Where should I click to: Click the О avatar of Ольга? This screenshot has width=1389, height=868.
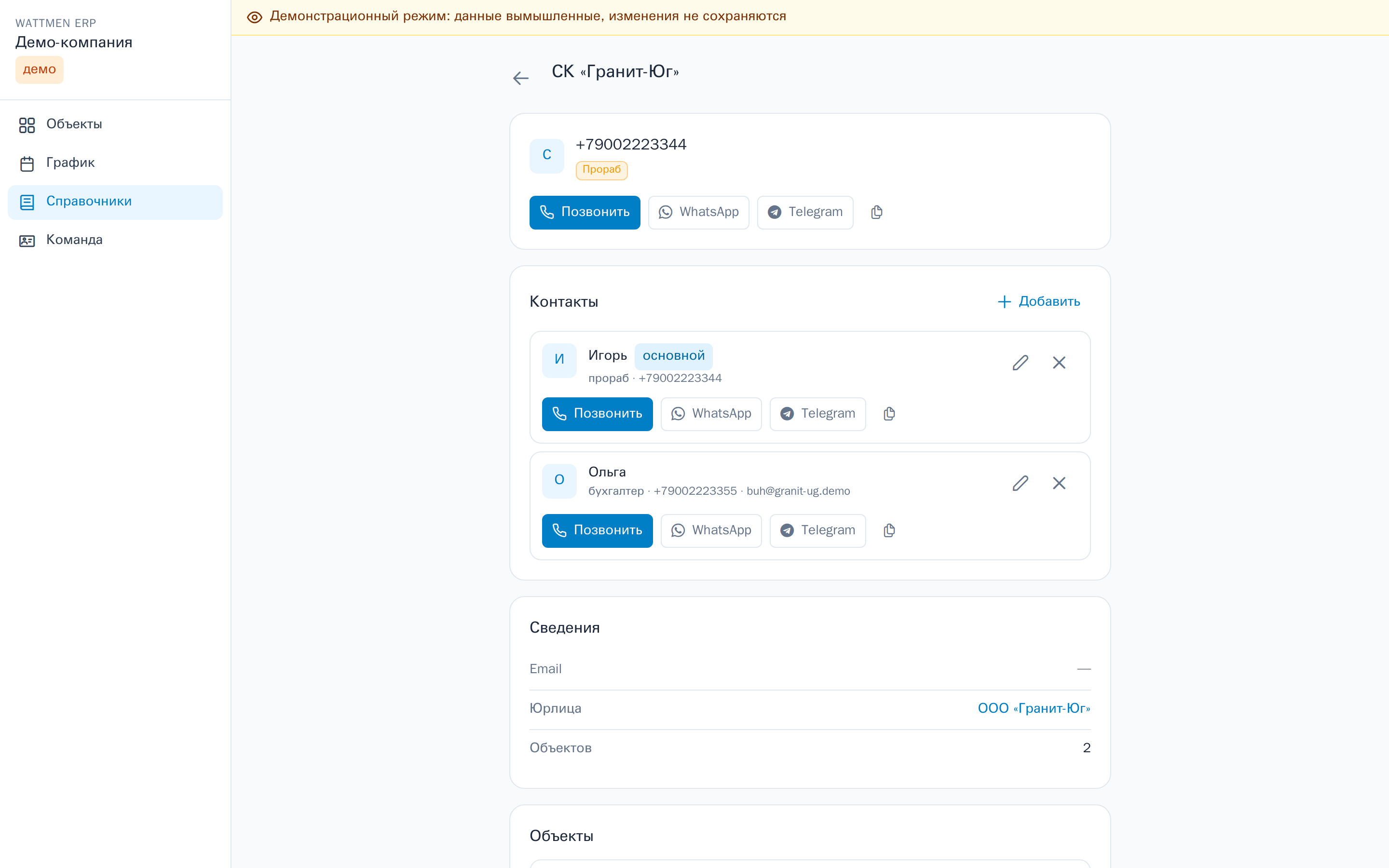(x=559, y=480)
